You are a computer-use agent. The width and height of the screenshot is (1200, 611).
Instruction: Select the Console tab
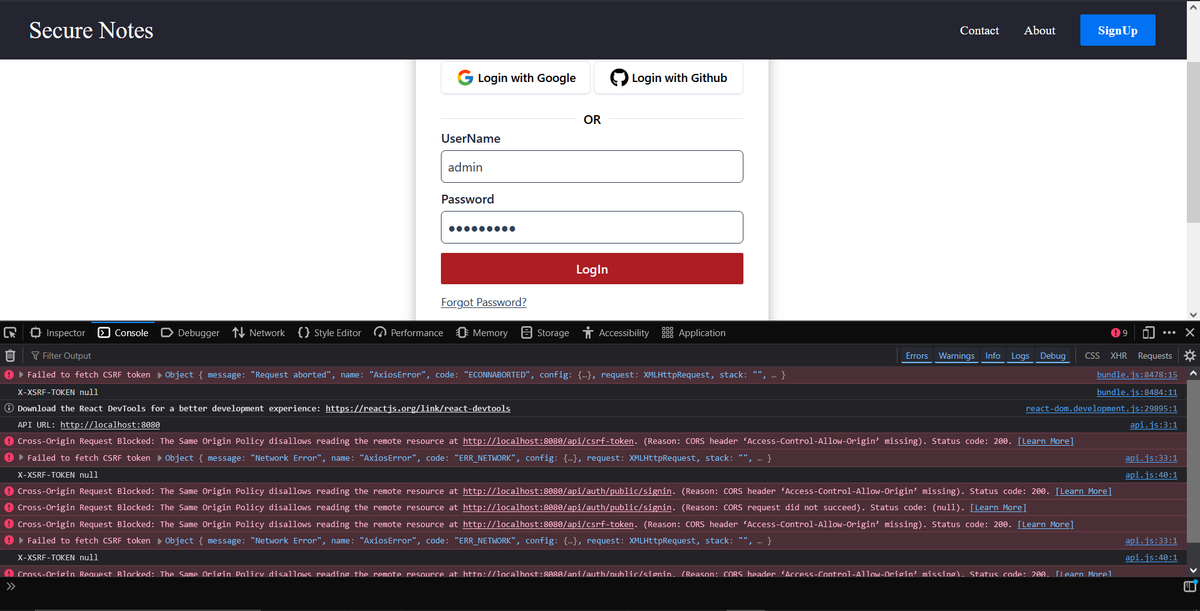pyautogui.click(x=123, y=332)
